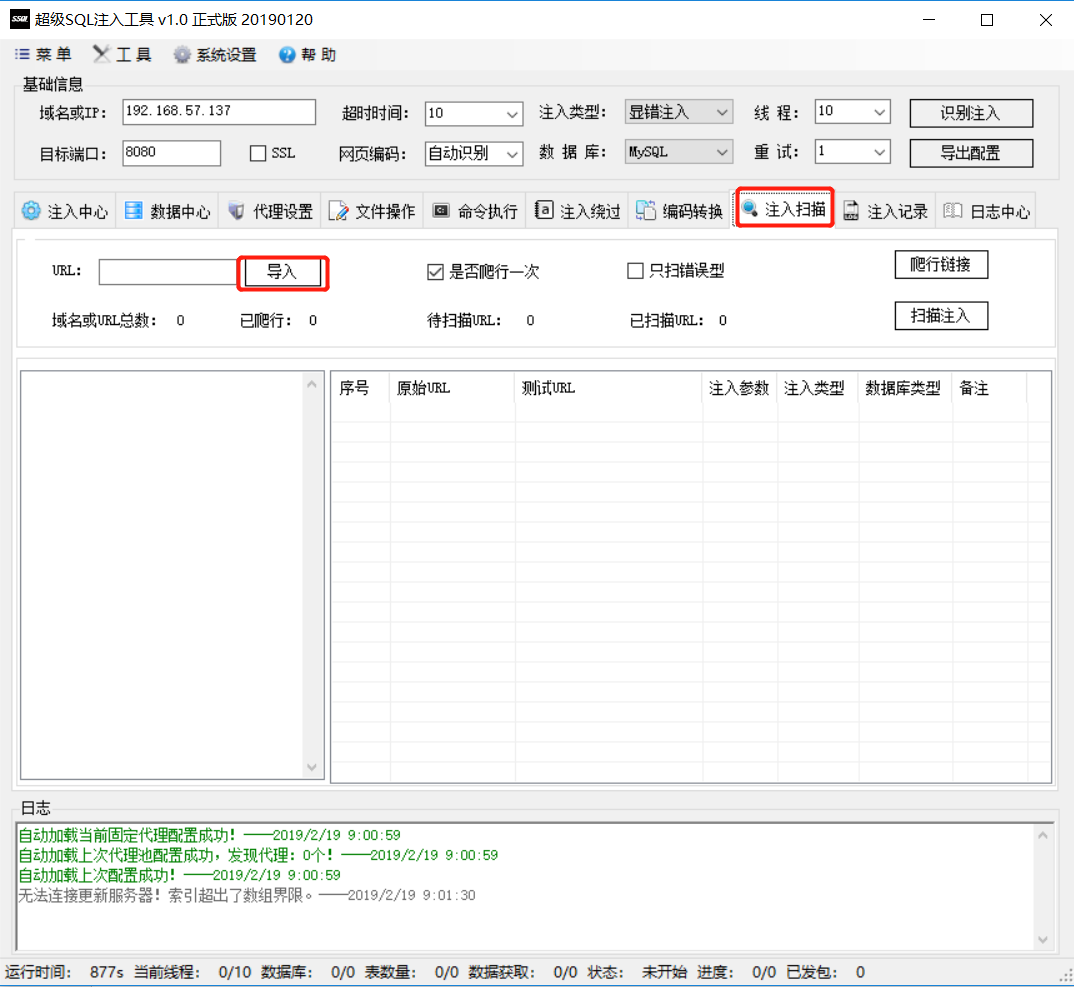Open the 文件操作 tab
This screenshot has height=987, width=1074.
373,212
